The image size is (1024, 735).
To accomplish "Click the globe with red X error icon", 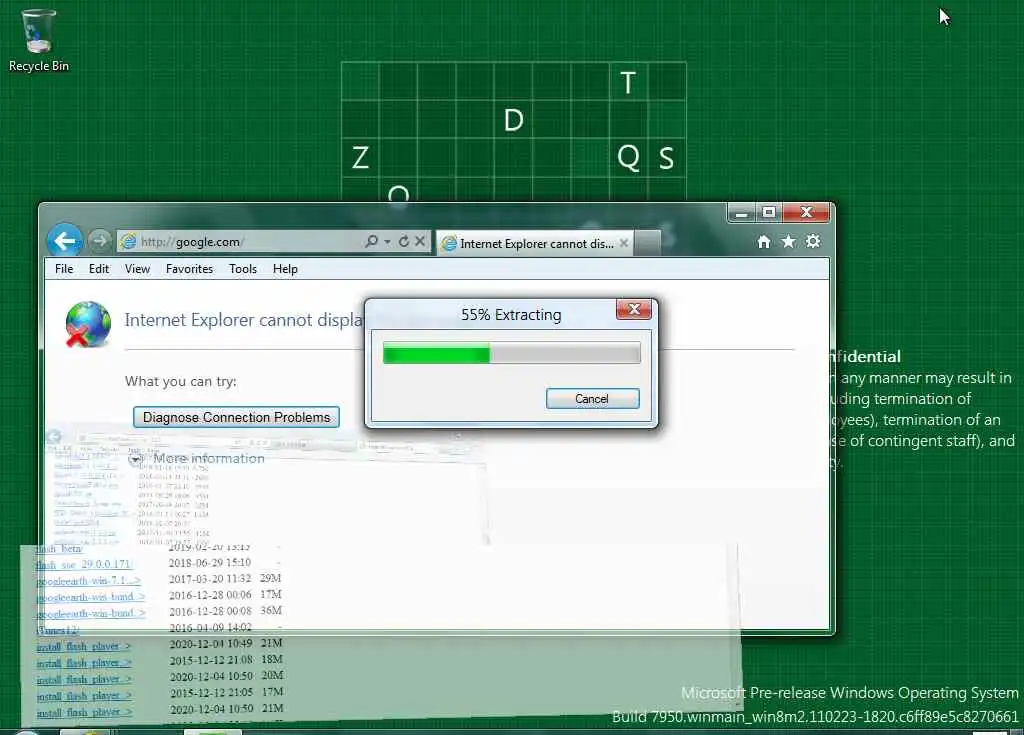I will 88,324.
